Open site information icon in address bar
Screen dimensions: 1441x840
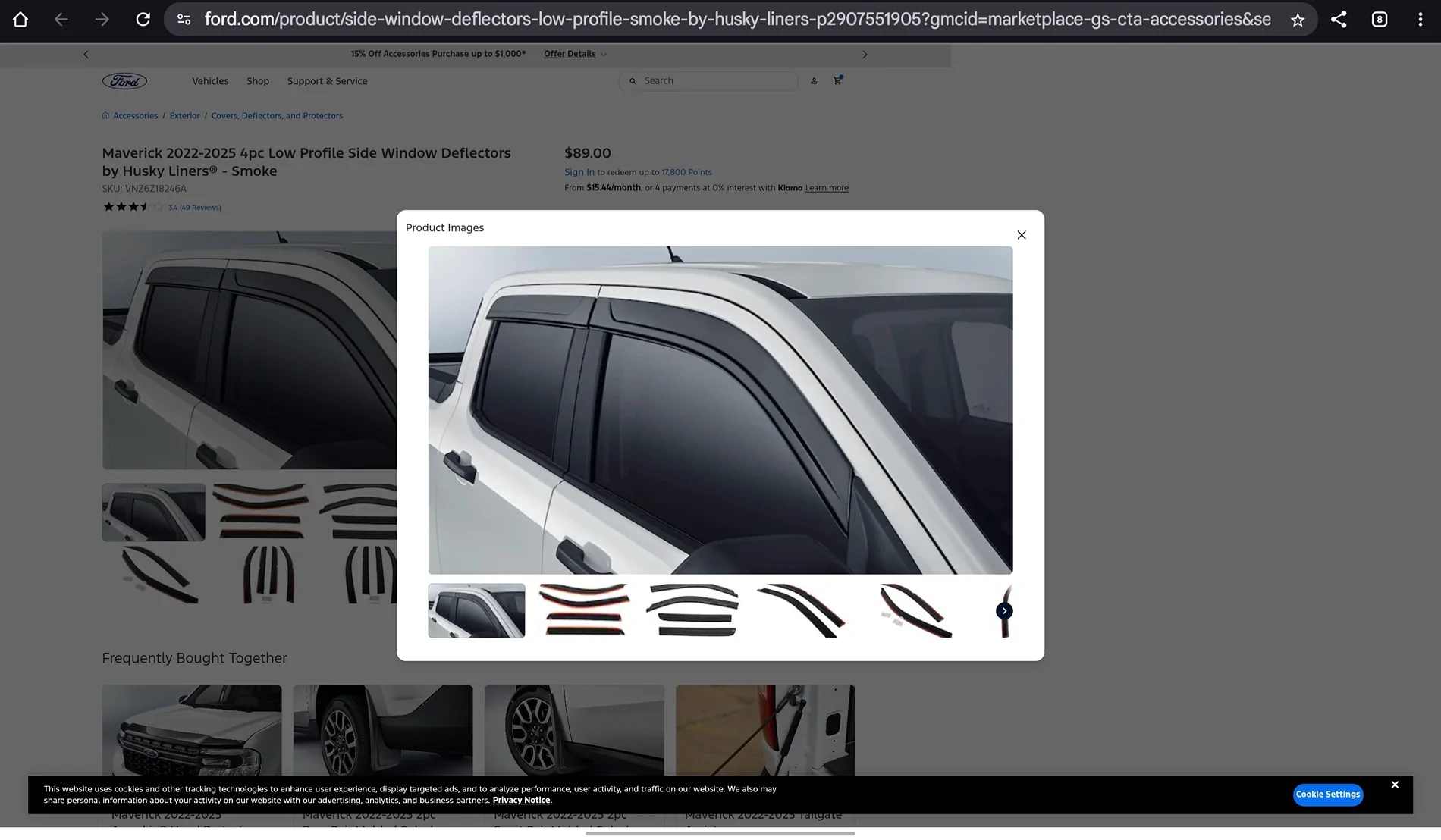[x=184, y=20]
